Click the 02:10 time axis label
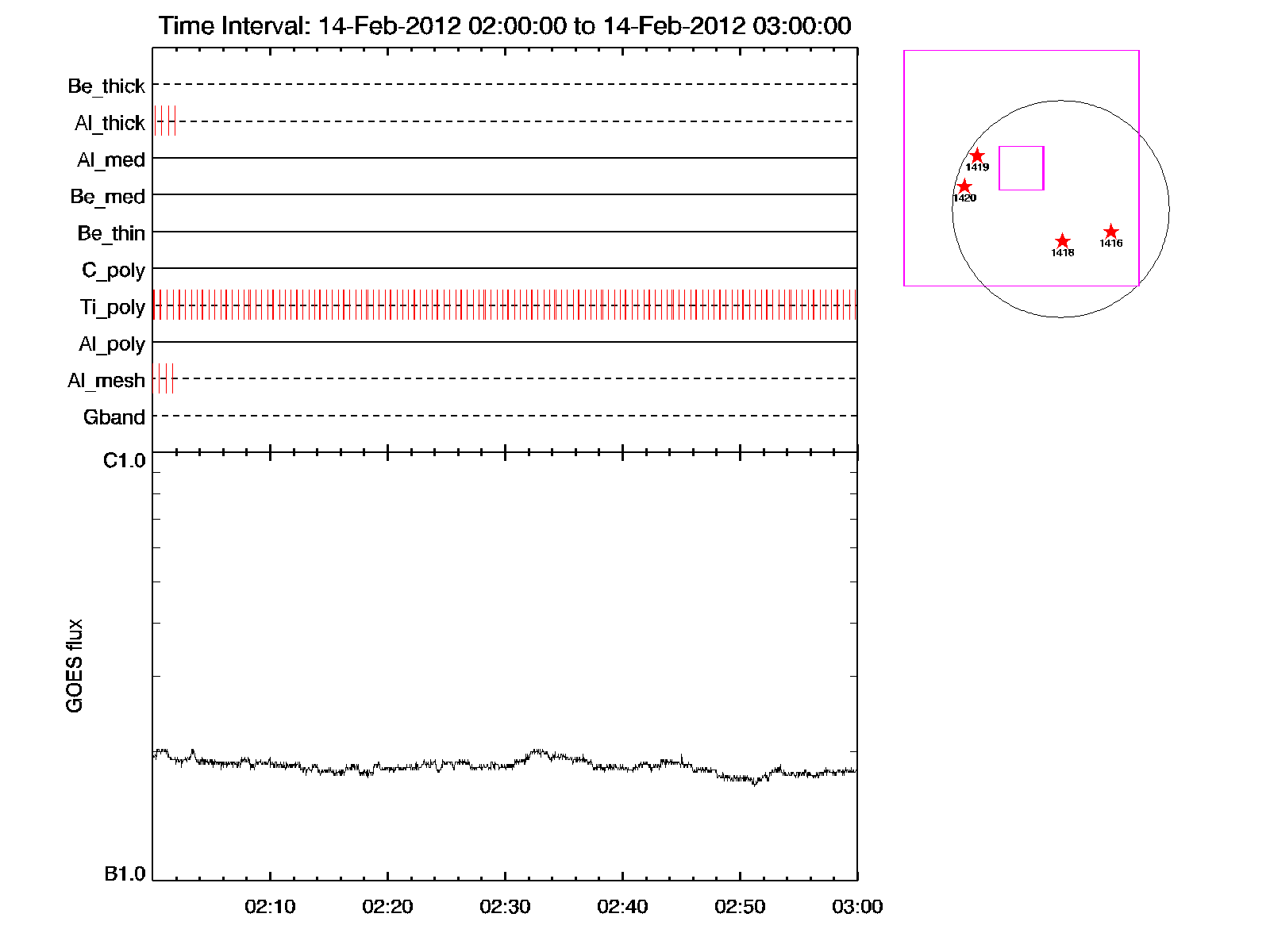The height and width of the screenshot is (952, 1270). [x=270, y=907]
